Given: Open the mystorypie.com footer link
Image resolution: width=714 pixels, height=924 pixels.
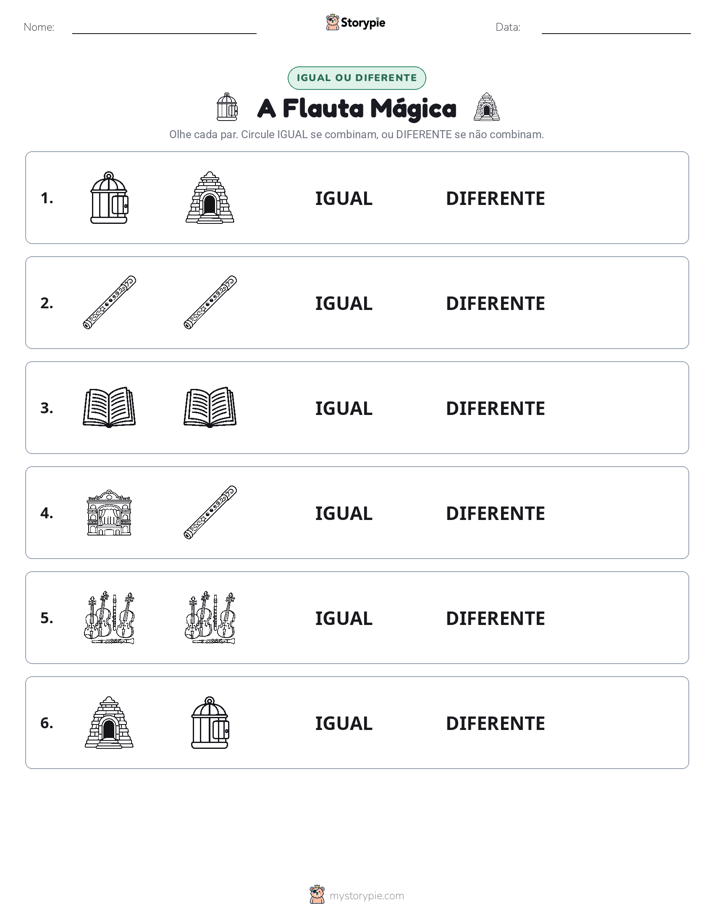Looking at the screenshot, I should (366, 896).
